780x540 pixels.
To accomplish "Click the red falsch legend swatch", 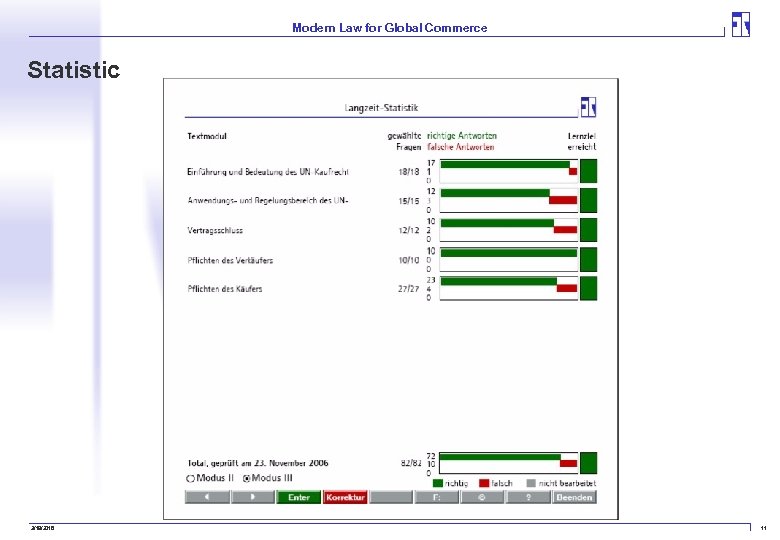I will coord(484,483).
